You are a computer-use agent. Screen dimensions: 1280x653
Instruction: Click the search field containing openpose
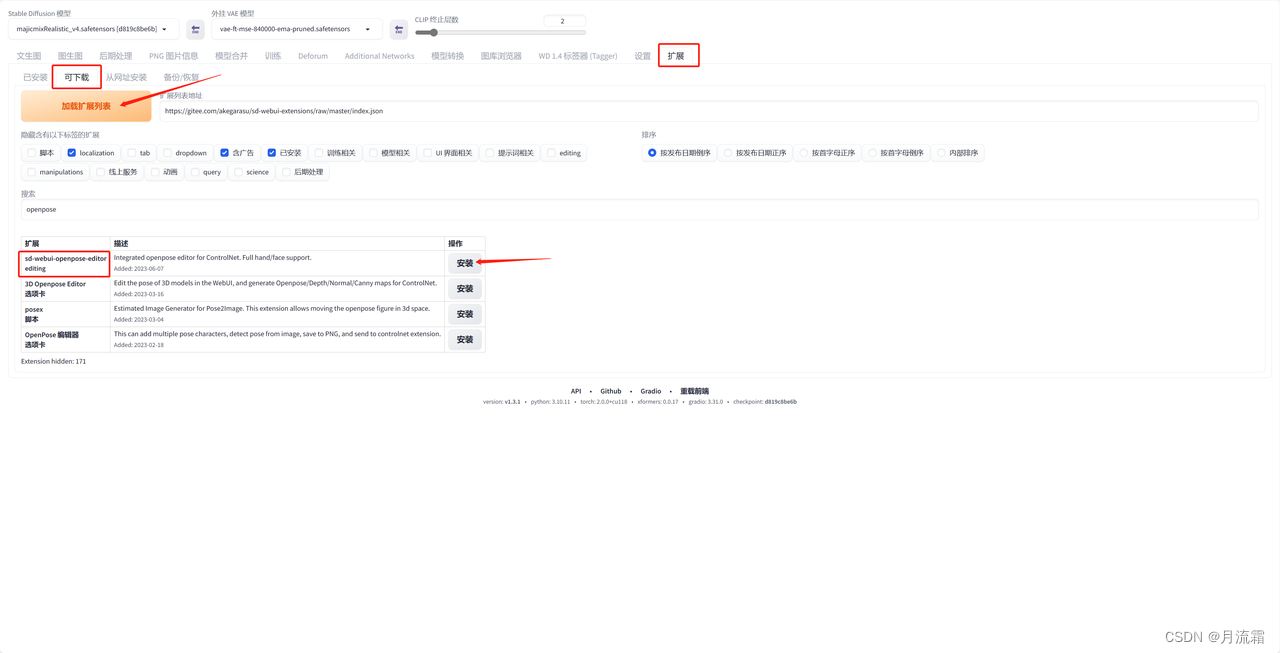pos(639,210)
